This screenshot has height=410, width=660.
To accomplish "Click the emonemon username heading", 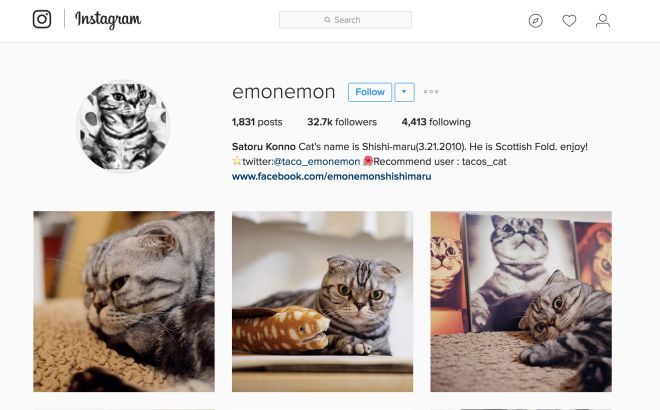I will 283,92.
